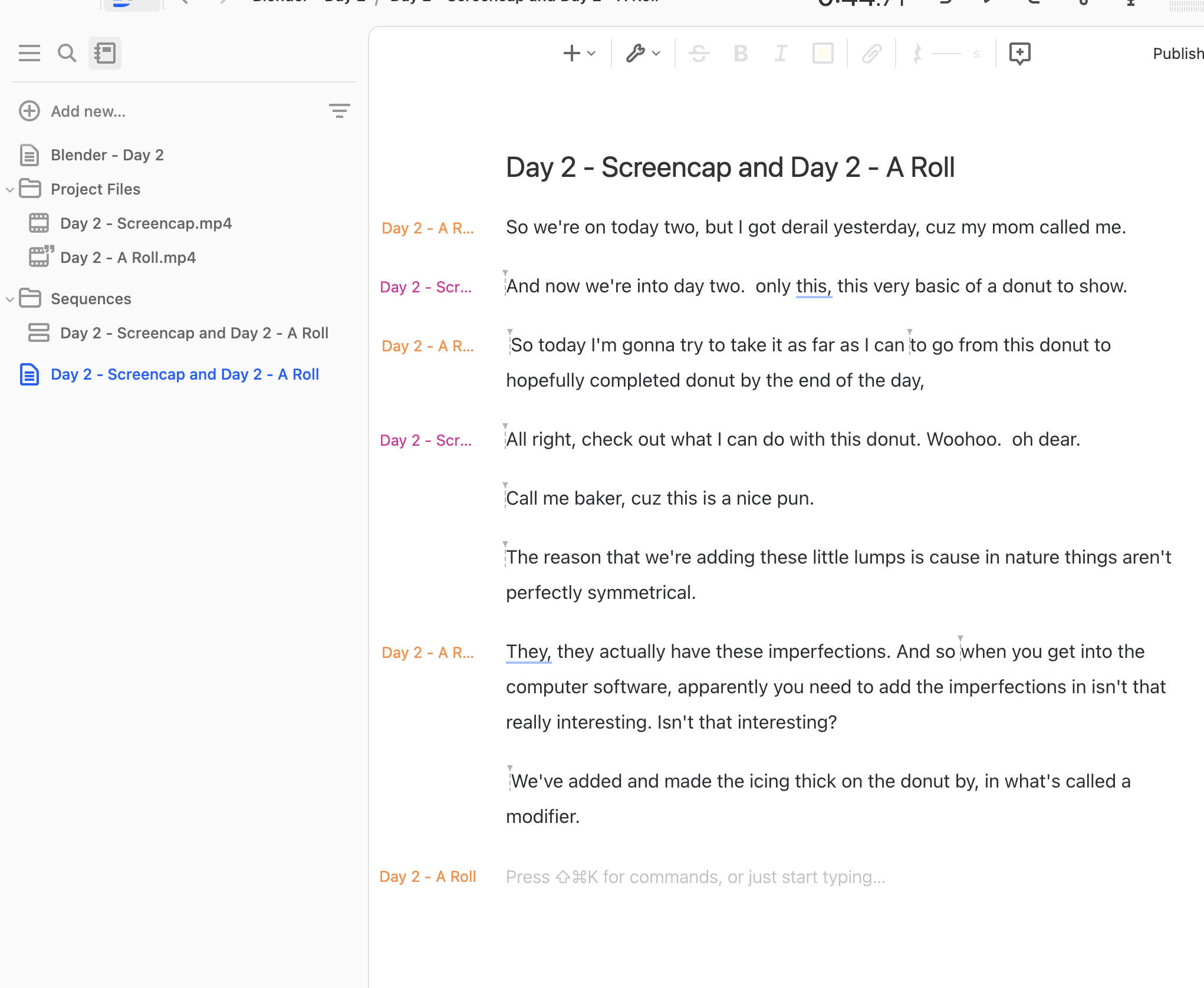Image resolution: width=1204 pixels, height=988 pixels.
Task: Click the sequence stack icon under Sequences
Action: coord(39,332)
